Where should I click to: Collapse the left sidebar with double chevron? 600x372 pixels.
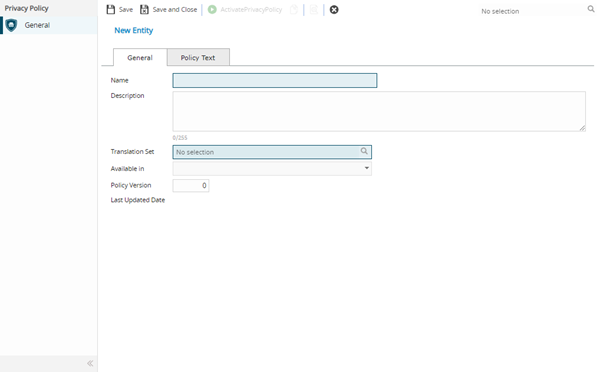(x=90, y=363)
